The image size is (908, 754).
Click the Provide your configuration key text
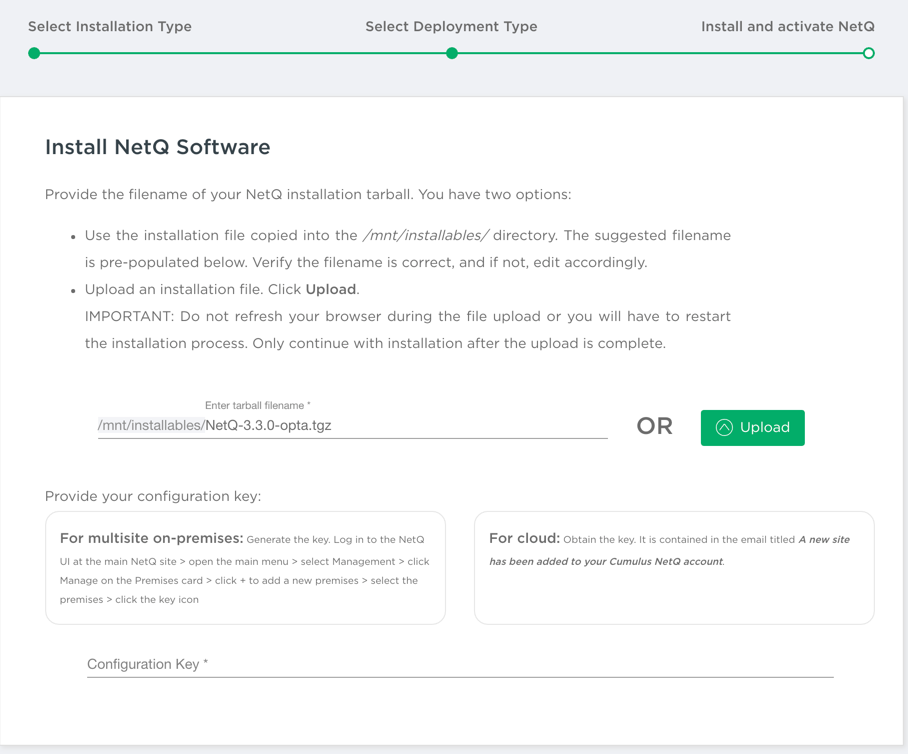(x=153, y=496)
